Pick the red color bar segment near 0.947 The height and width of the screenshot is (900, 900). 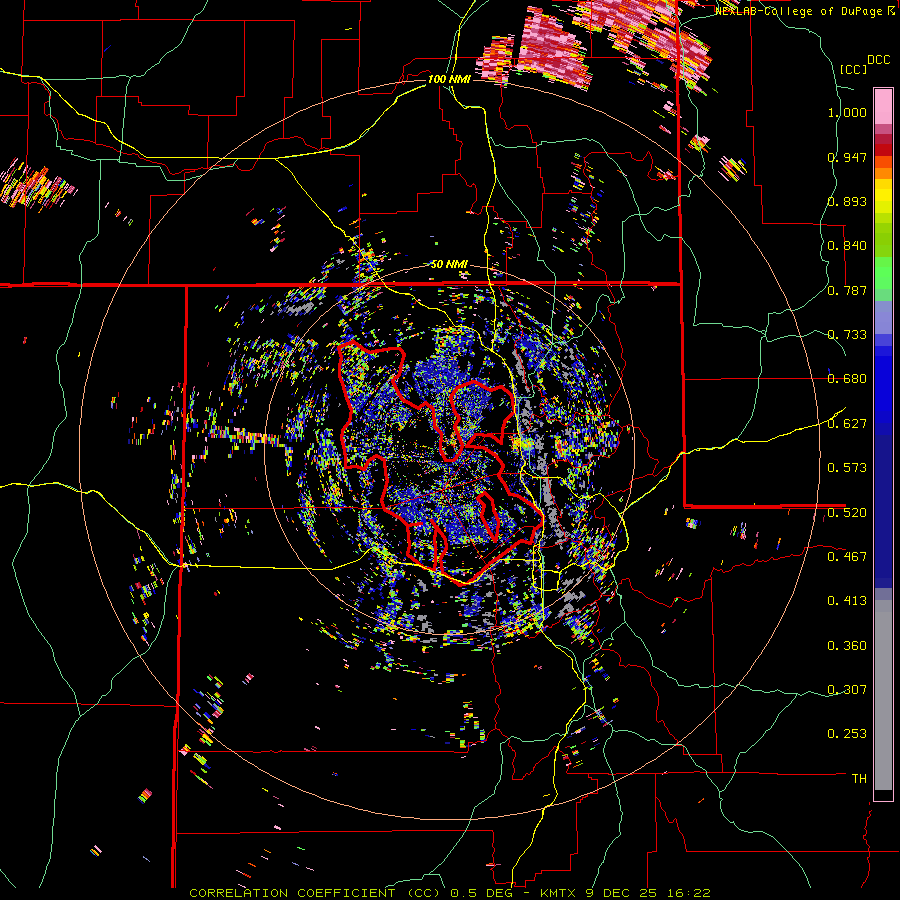[x=883, y=150]
